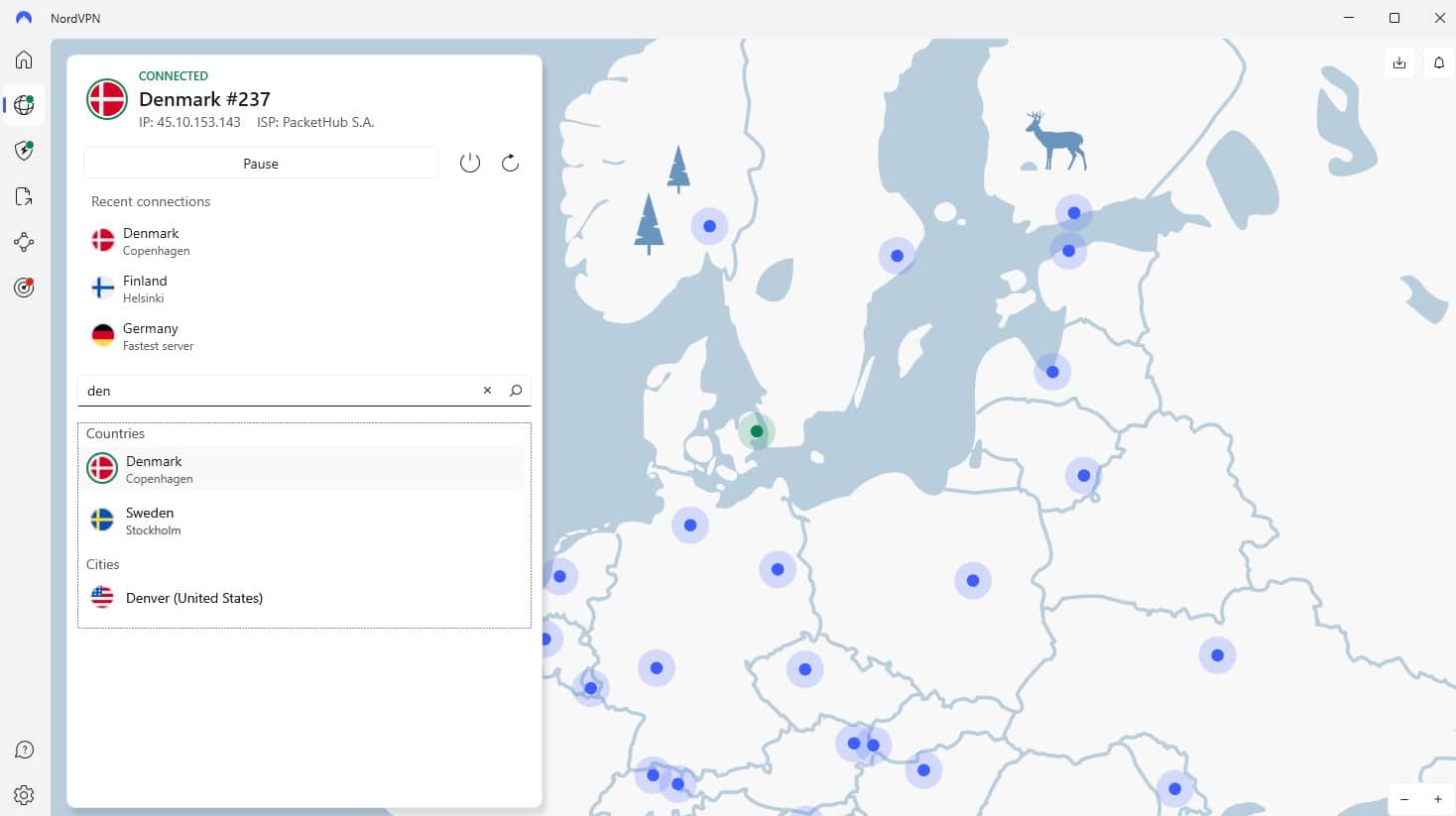This screenshot has width=1456, height=816.
Task: Choose Sweden Stockholm in search results
Action: pyautogui.click(x=304, y=521)
